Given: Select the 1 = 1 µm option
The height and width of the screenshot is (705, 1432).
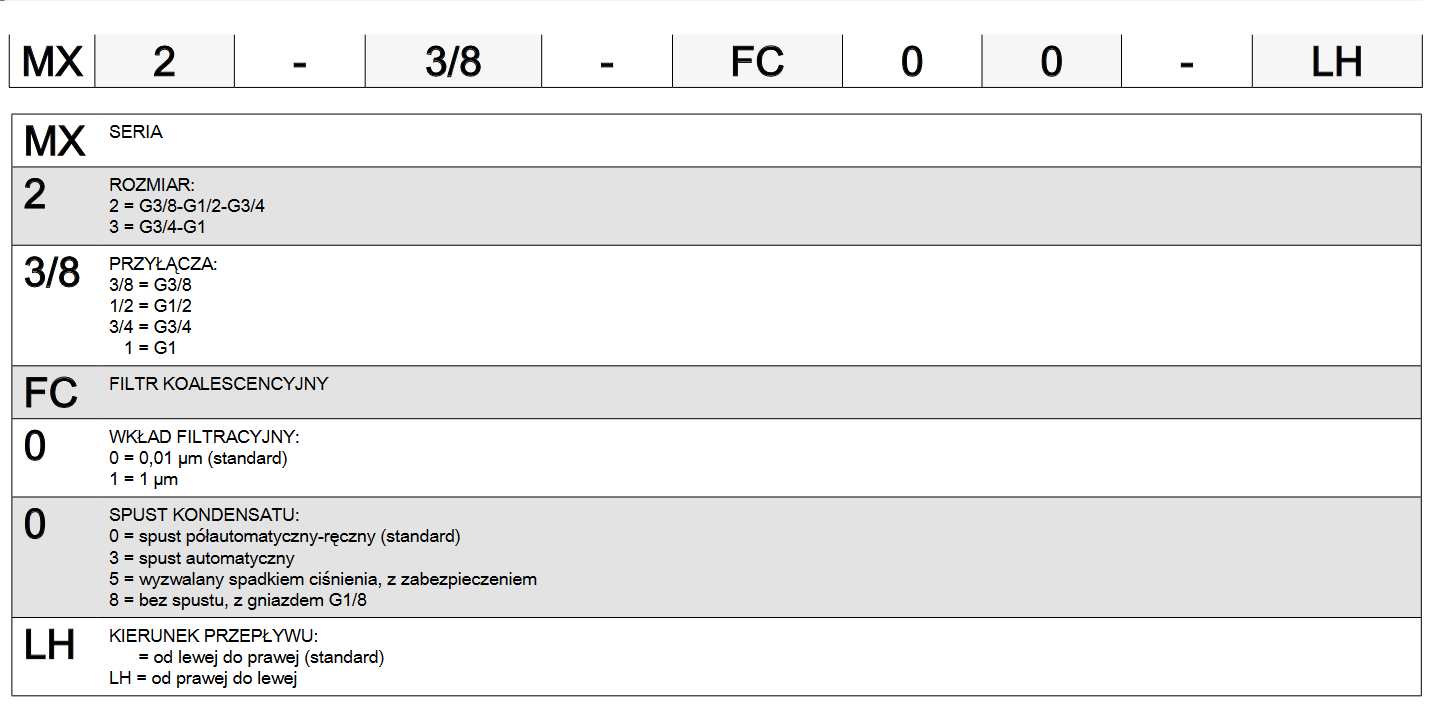Looking at the screenshot, I should coord(143,479).
